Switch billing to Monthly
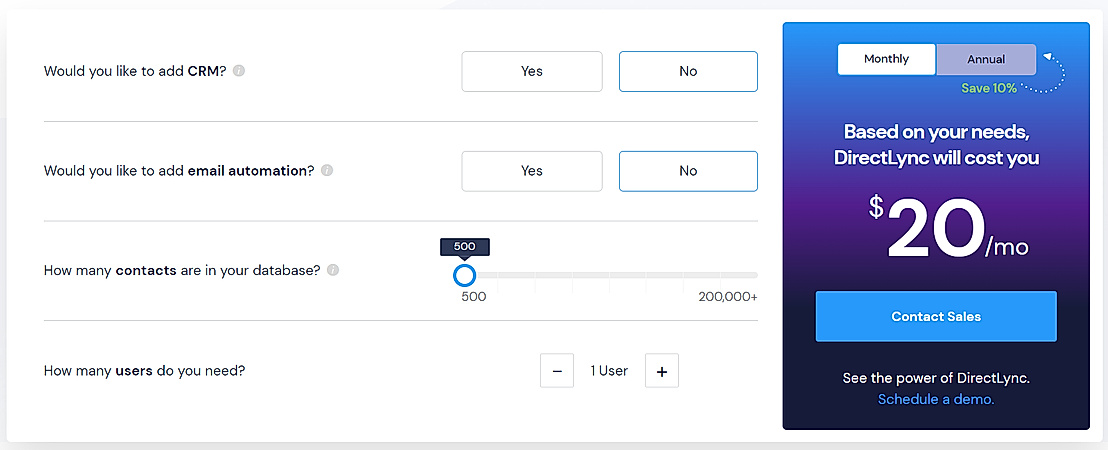This screenshot has height=450, width=1108. coord(886,59)
